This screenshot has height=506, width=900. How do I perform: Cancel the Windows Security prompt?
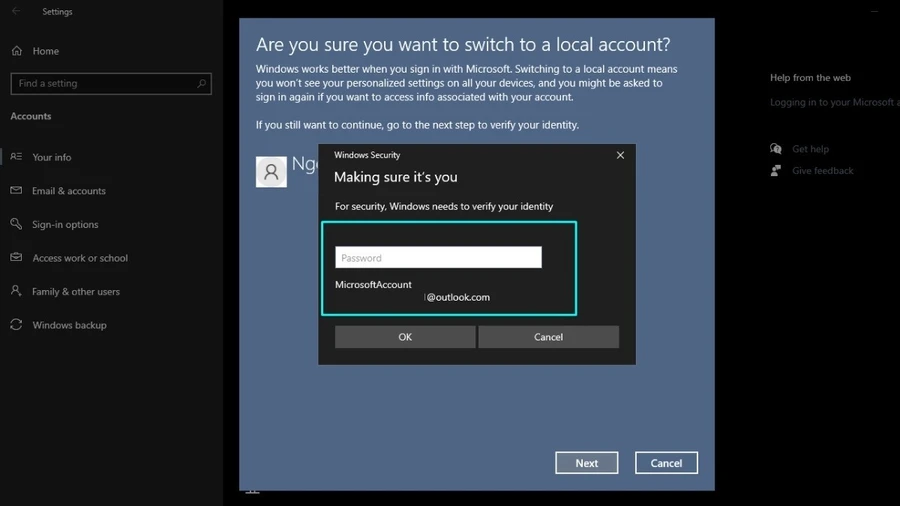coord(549,337)
